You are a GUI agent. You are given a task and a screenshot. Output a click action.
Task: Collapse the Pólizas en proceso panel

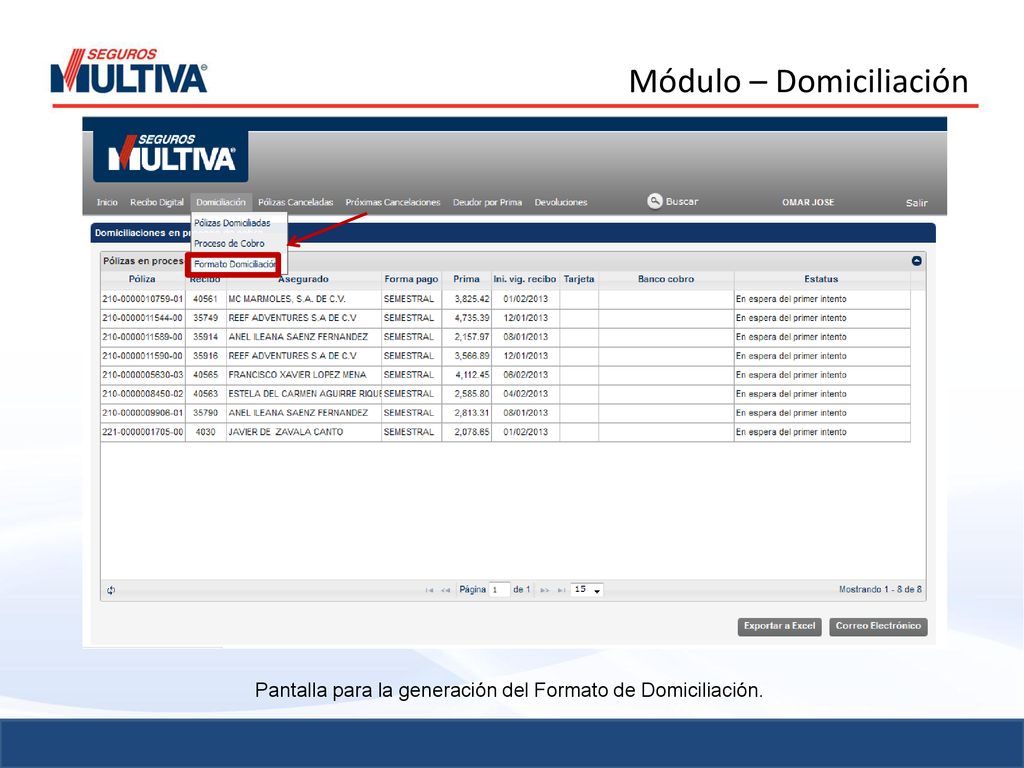coord(916,261)
